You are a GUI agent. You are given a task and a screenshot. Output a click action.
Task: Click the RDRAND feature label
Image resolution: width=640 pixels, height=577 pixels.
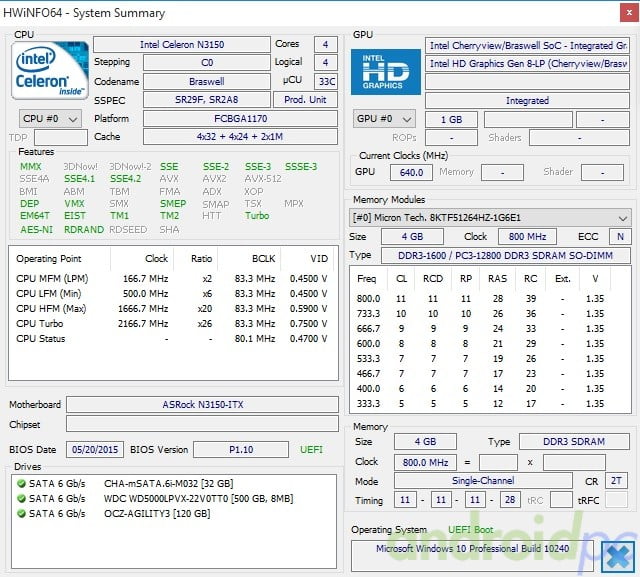(84, 230)
